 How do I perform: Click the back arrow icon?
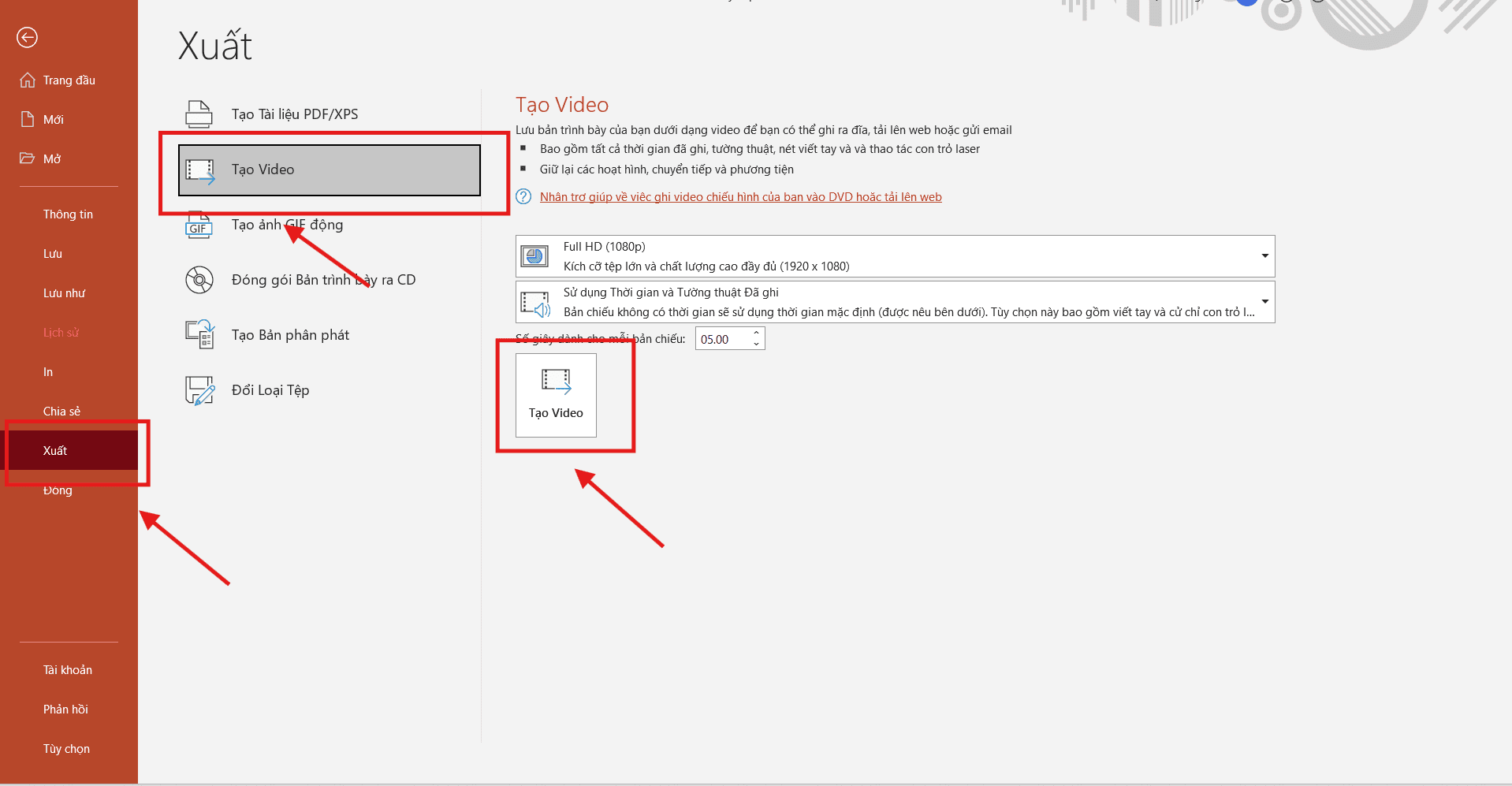click(27, 38)
